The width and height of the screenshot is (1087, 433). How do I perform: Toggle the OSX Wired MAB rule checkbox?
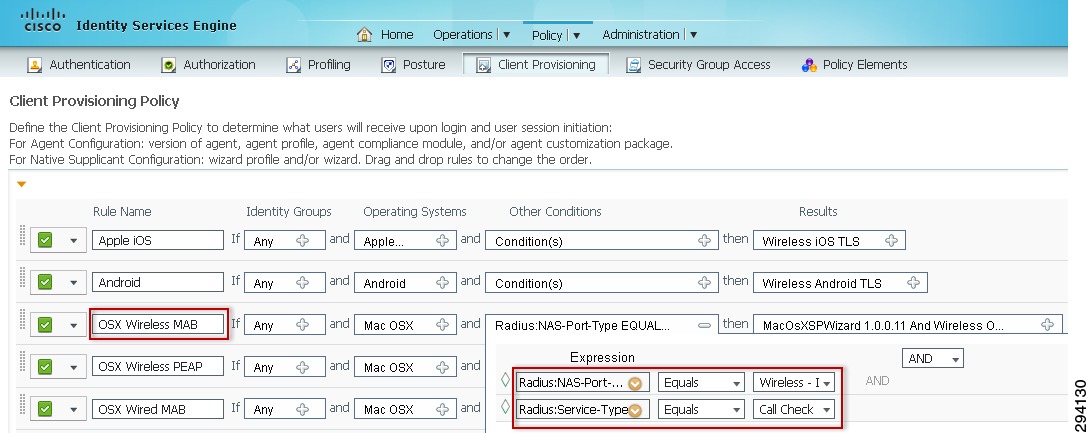coord(45,409)
